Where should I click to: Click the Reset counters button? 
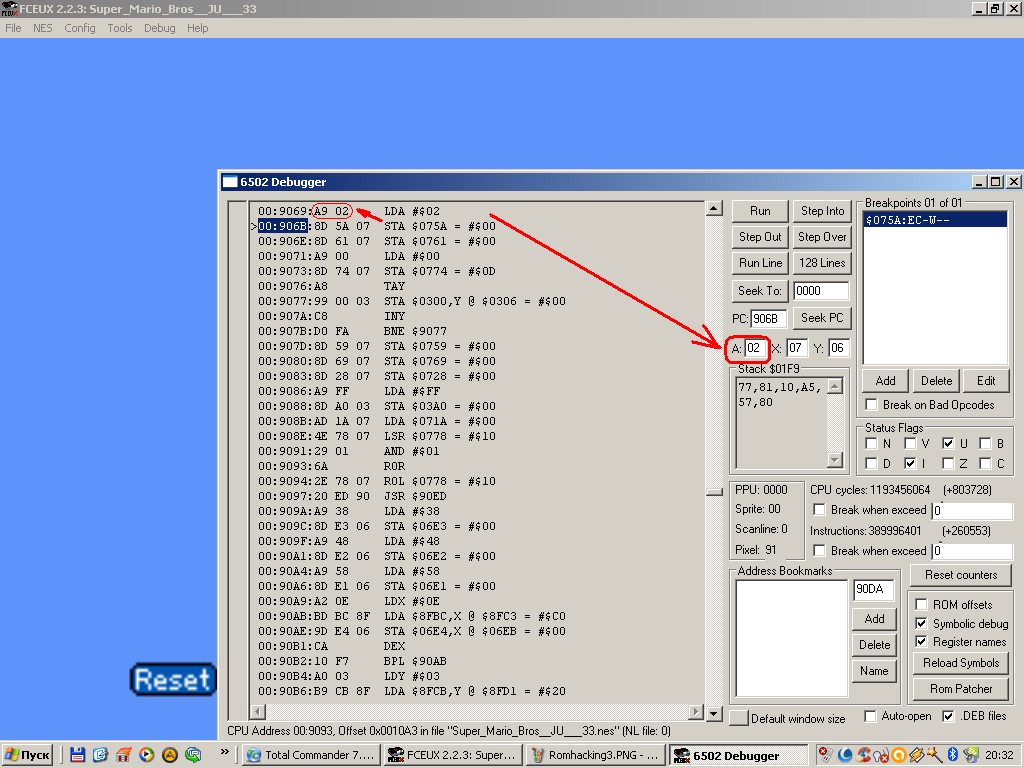click(961, 575)
